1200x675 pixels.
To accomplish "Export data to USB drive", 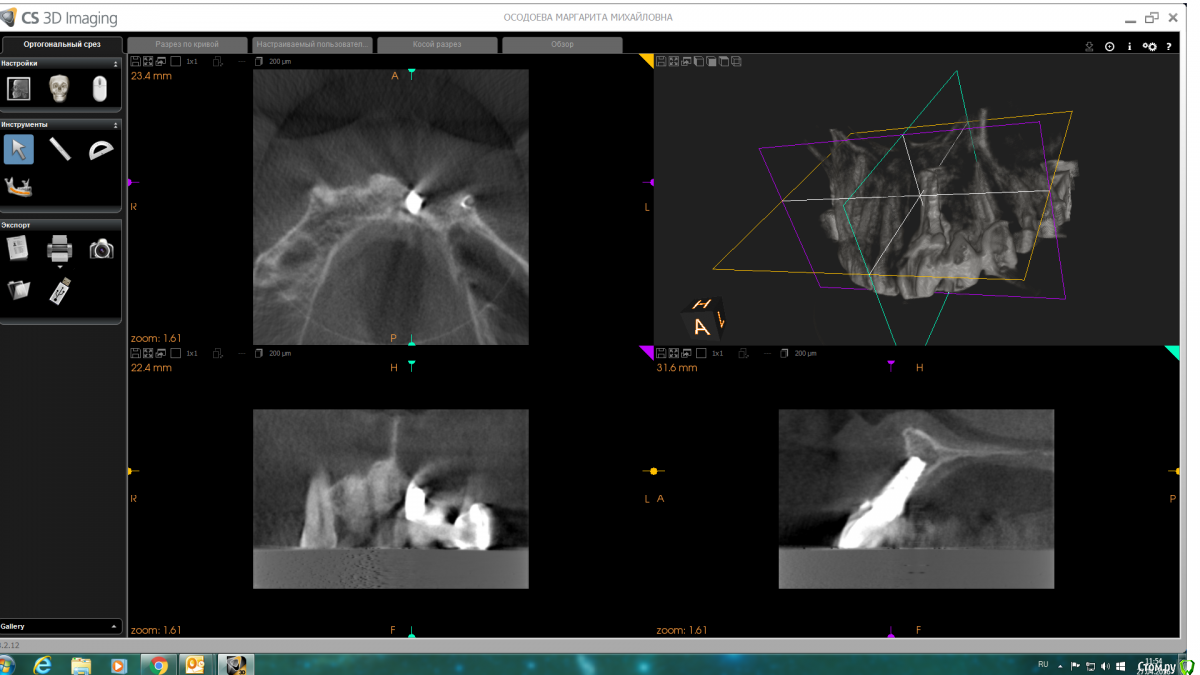I will [59, 291].
